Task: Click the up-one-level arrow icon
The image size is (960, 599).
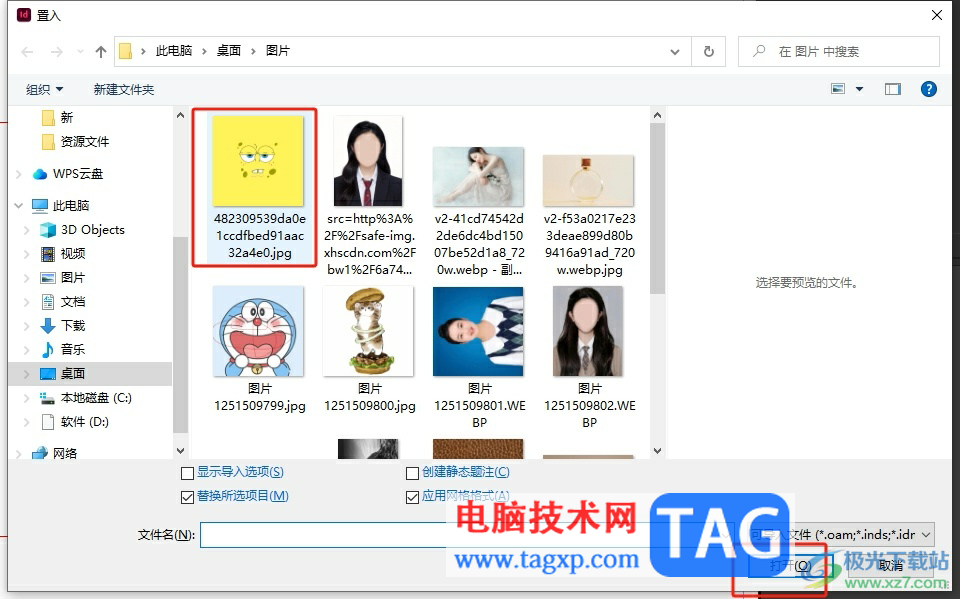Action: (x=101, y=52)
